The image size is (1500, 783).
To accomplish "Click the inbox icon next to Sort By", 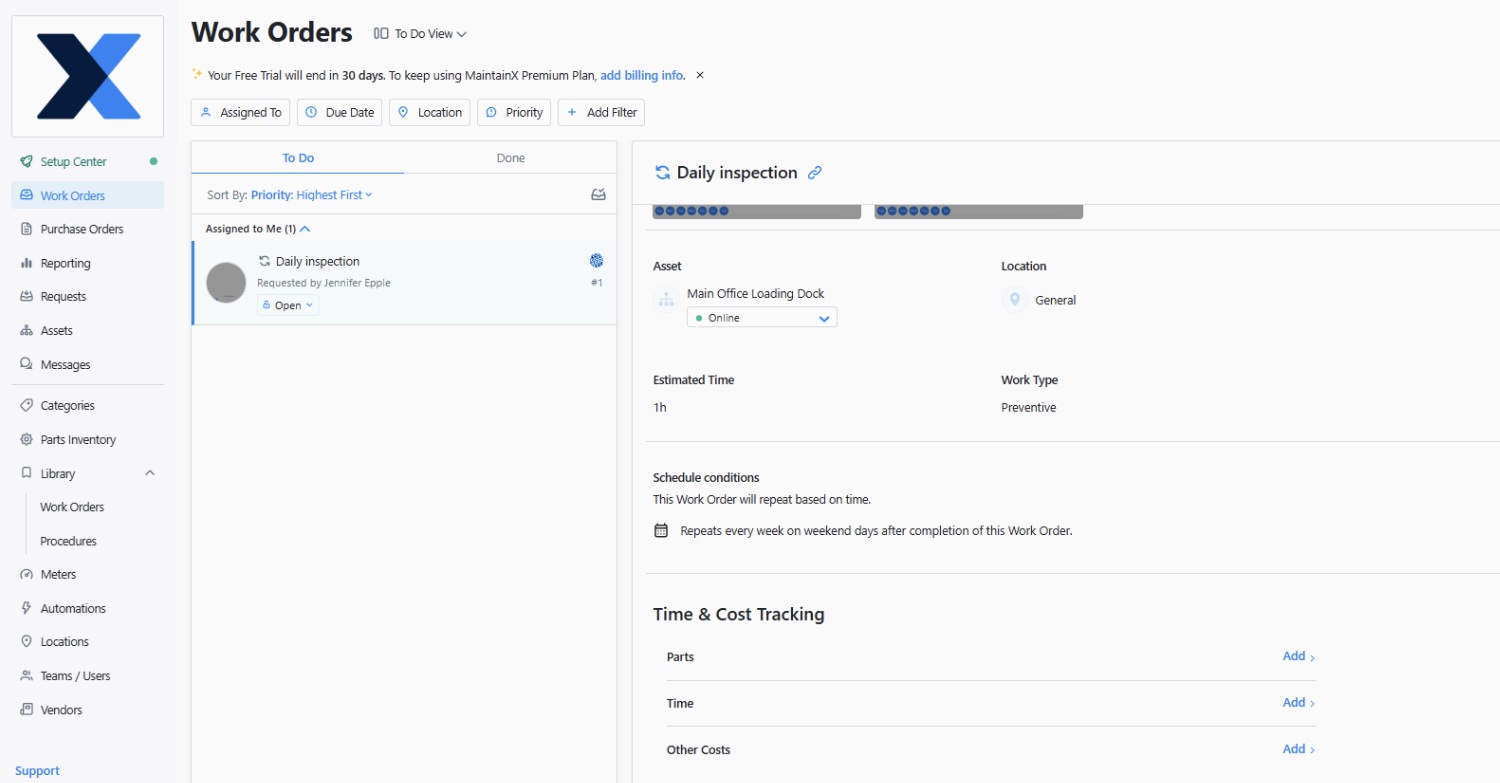I will [x=597, y=194].
